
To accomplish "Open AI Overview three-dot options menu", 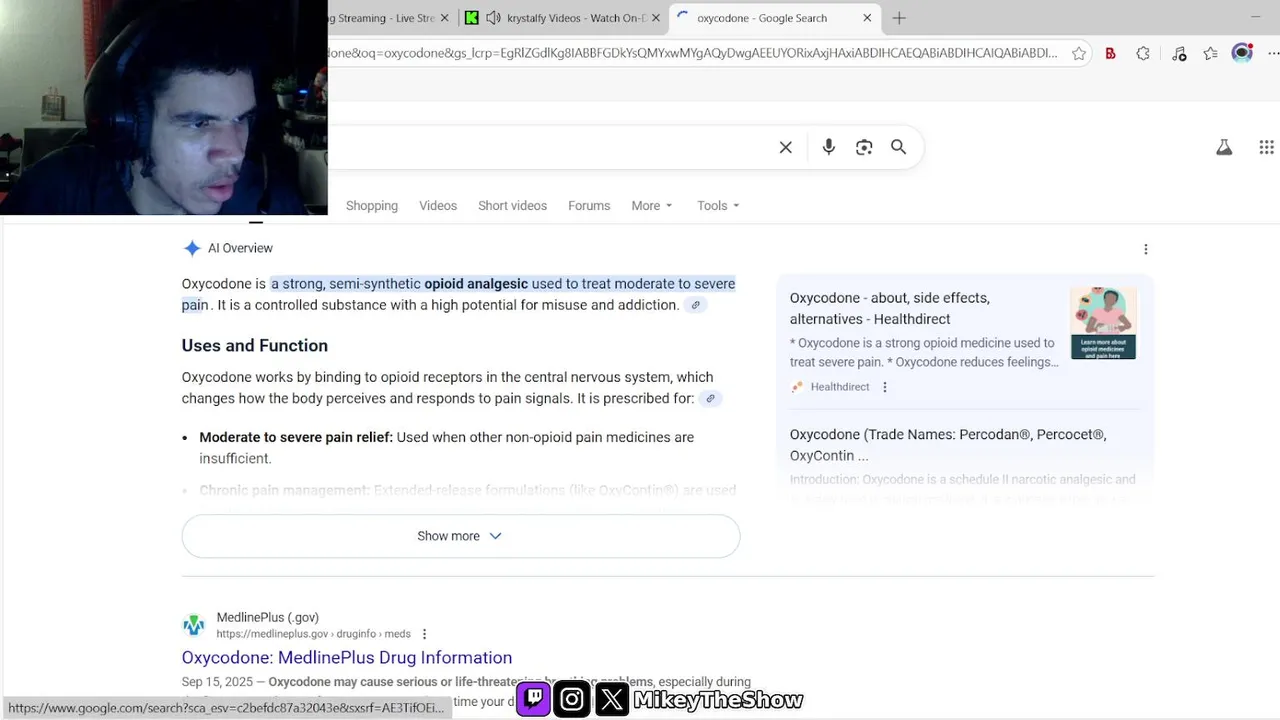I will 1146,249.
